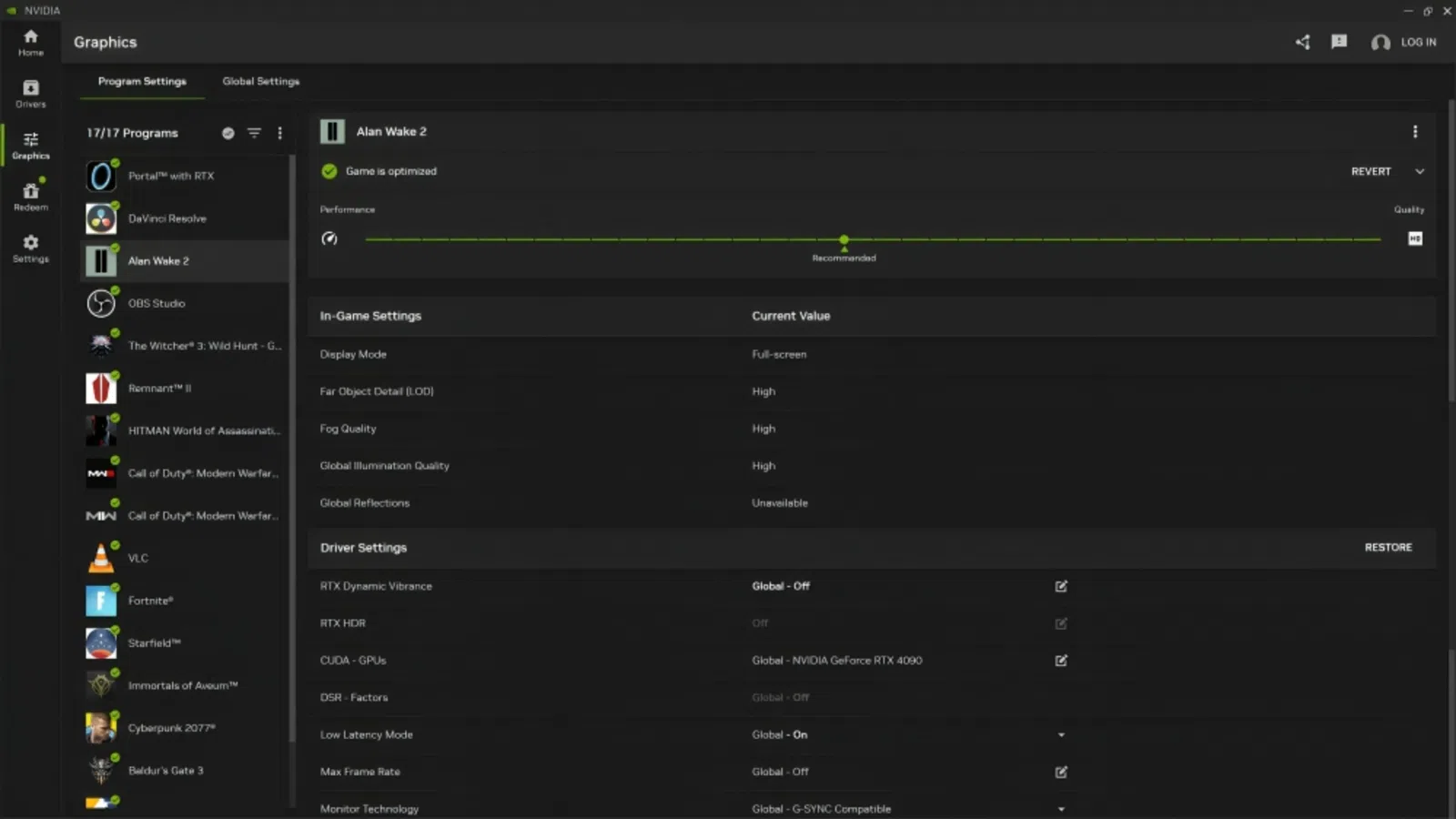Edit the RTX Dynamic Vibrance setting
1456x819 pixels.
coord(1061,586)
